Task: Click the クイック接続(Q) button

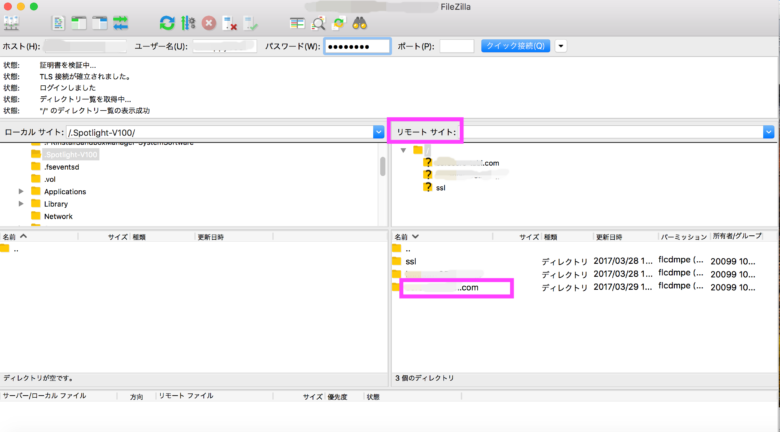Action: coord(515,46)
